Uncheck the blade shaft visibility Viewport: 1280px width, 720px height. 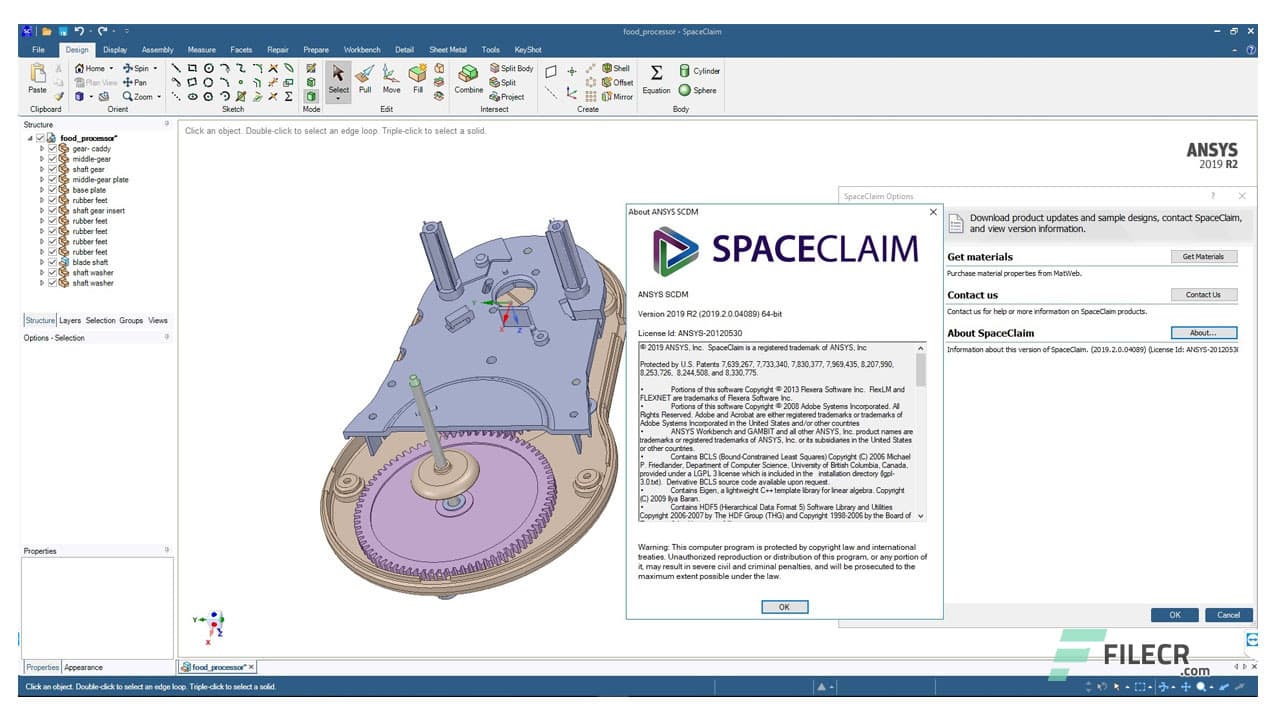coord(52,262)
